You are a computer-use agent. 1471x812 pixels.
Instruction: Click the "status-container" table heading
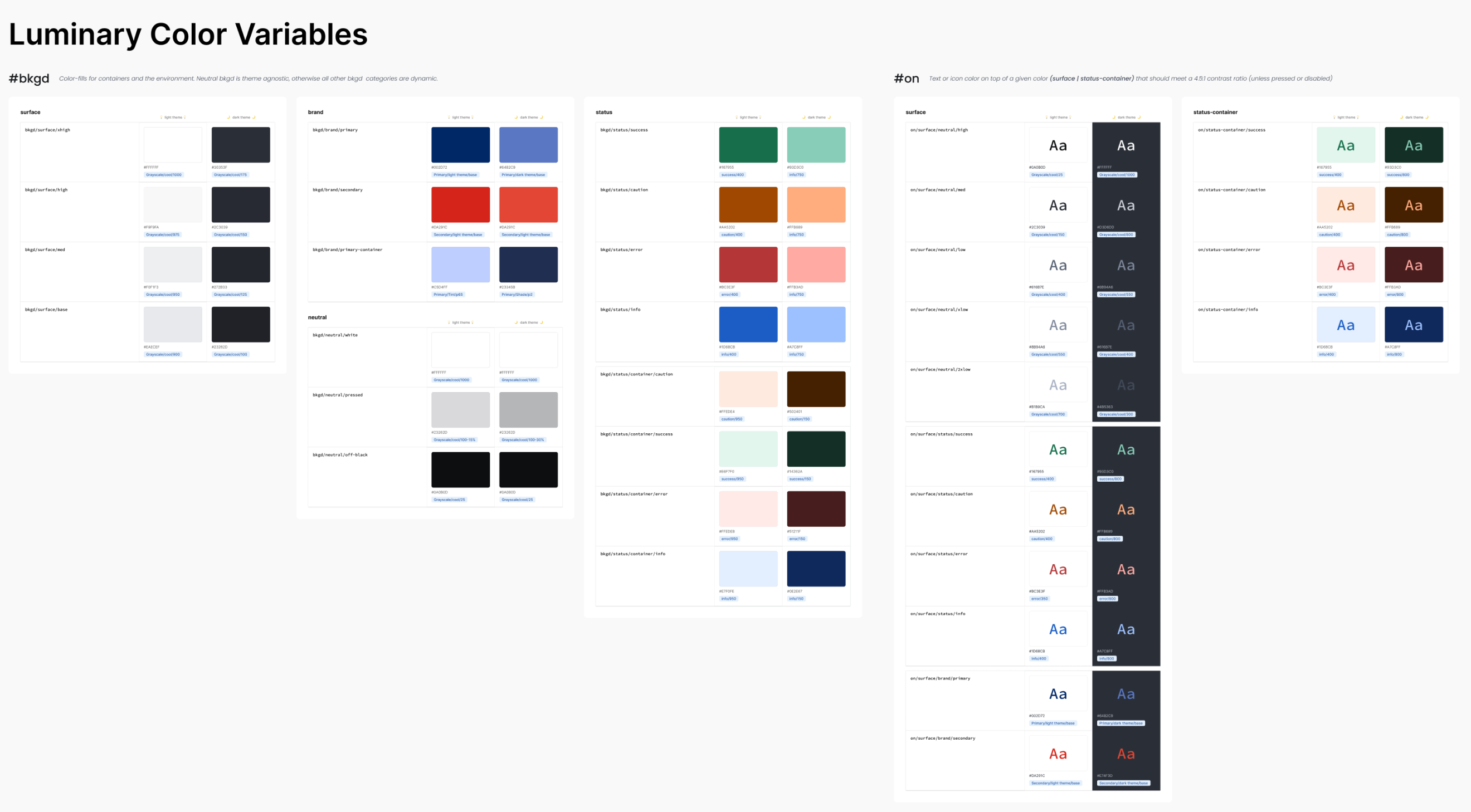pos(1215,112)
